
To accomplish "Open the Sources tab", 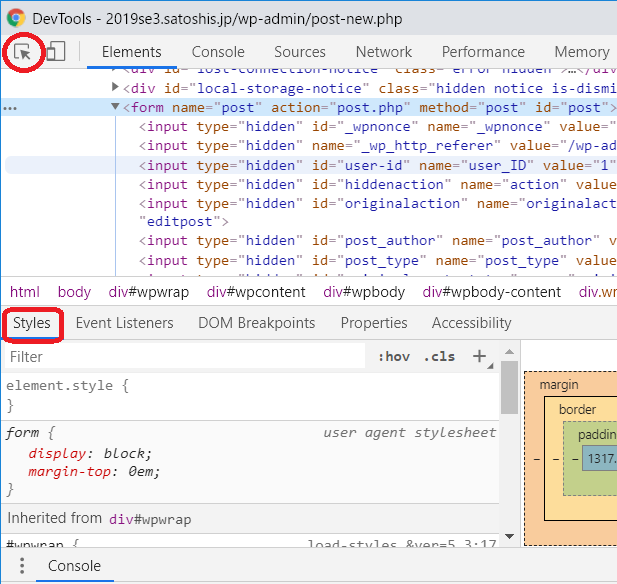I will point(300,52).
